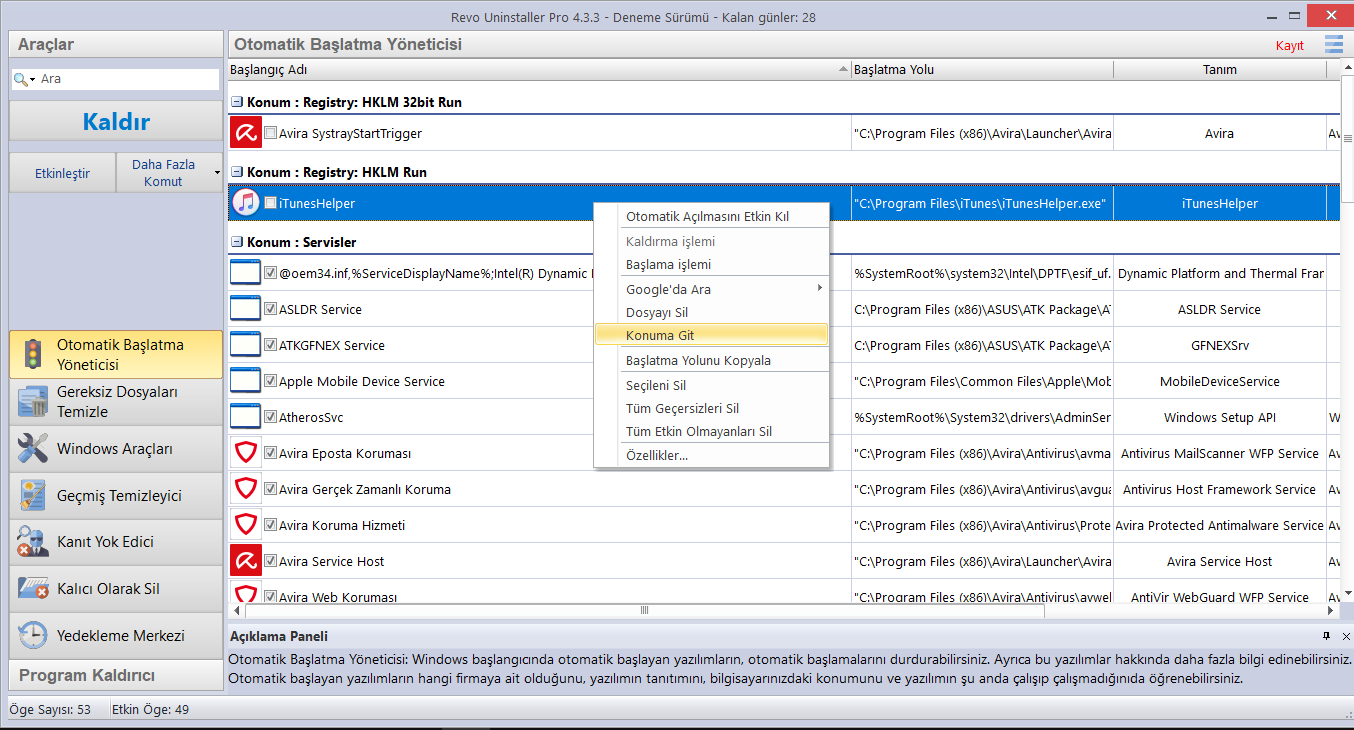Screen dimensions: 1354x730
Task: Click the traffic light Otomatik Başlatma Yöneticisi icon
Action: click(32, 354)
